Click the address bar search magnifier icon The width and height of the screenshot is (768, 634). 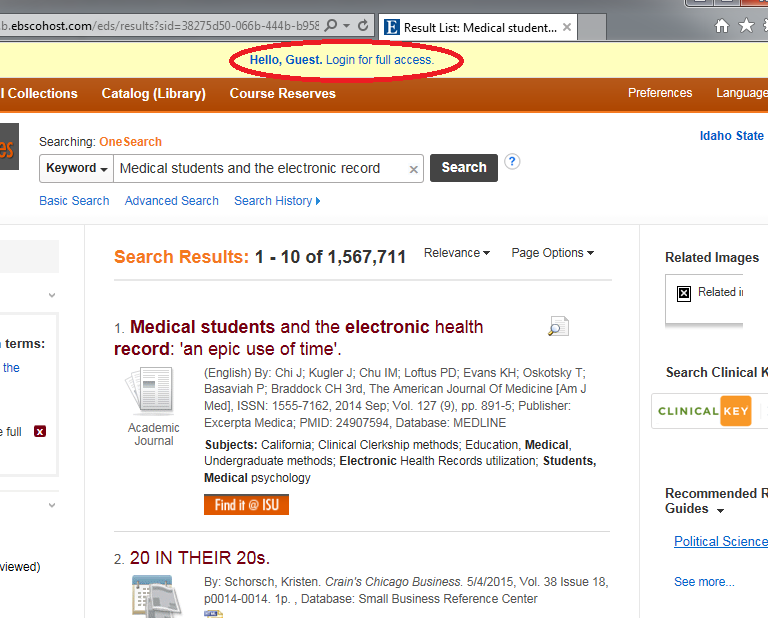pos(332,25)
